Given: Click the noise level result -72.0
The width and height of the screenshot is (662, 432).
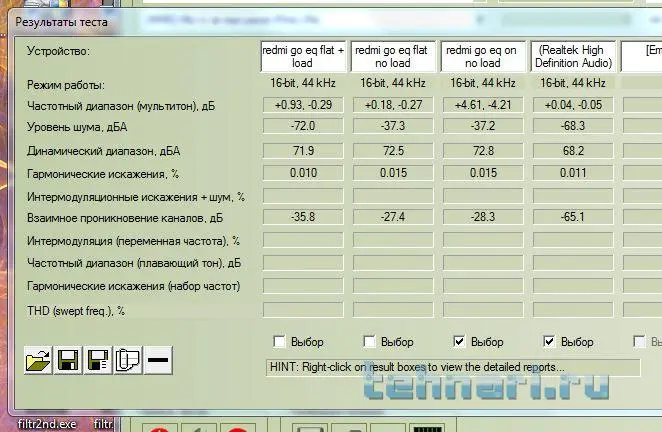Looking at the screenshot, I should tap(302, 125).
